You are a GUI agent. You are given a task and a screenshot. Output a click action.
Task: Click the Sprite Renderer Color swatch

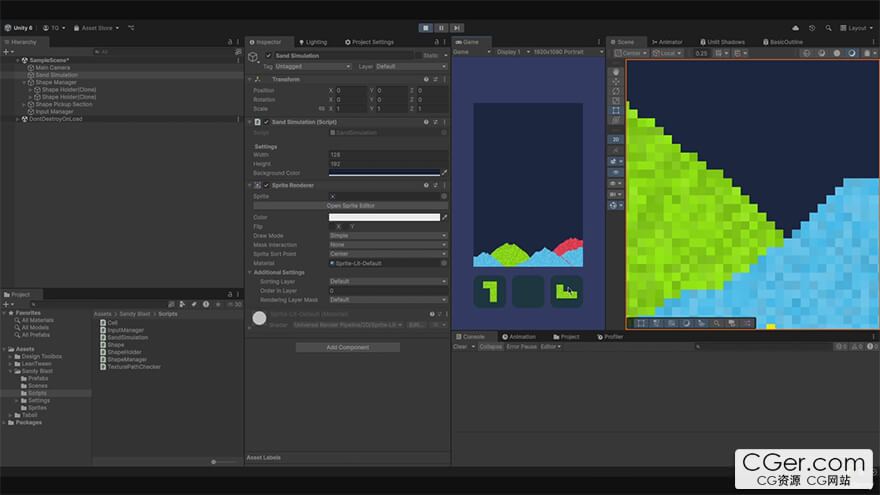coord(384,217)
